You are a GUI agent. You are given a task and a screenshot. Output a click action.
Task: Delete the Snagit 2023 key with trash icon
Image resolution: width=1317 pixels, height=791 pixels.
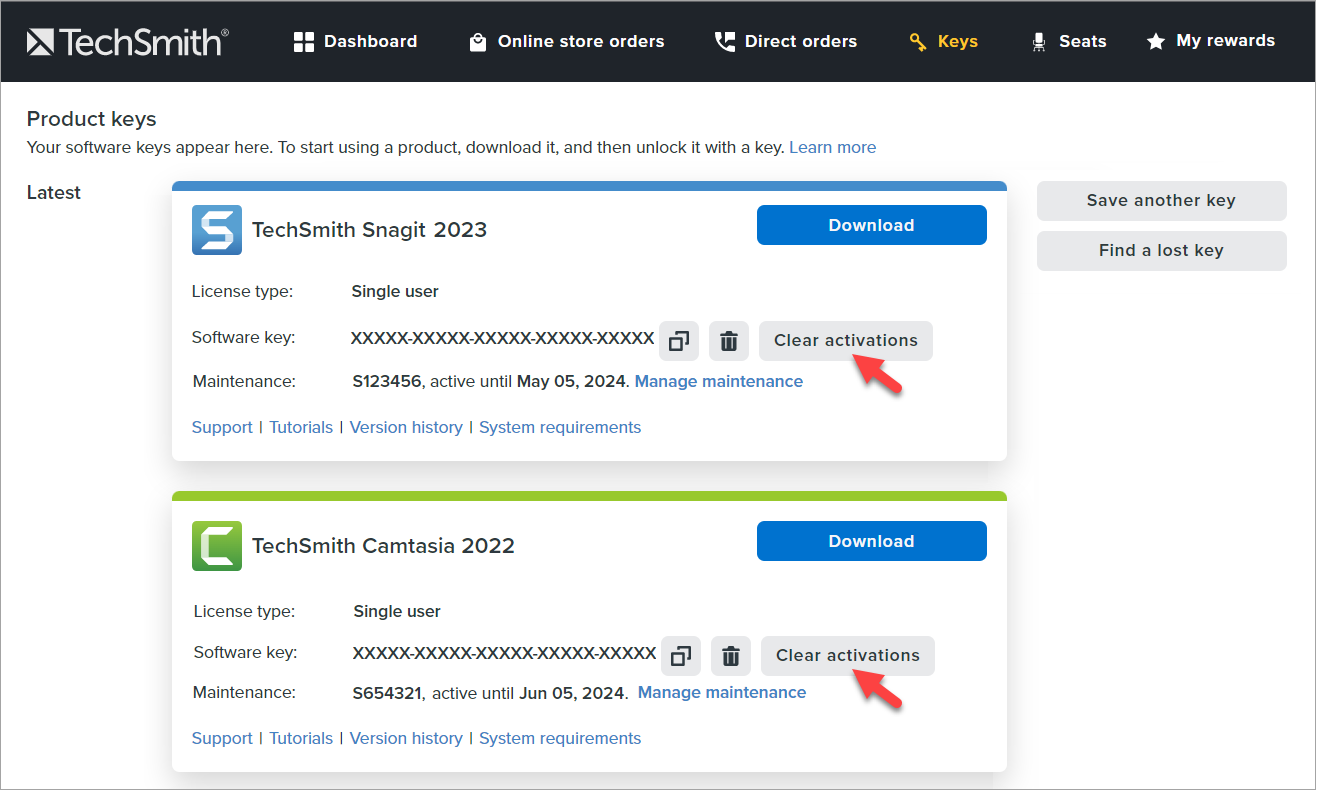[729, 341]
